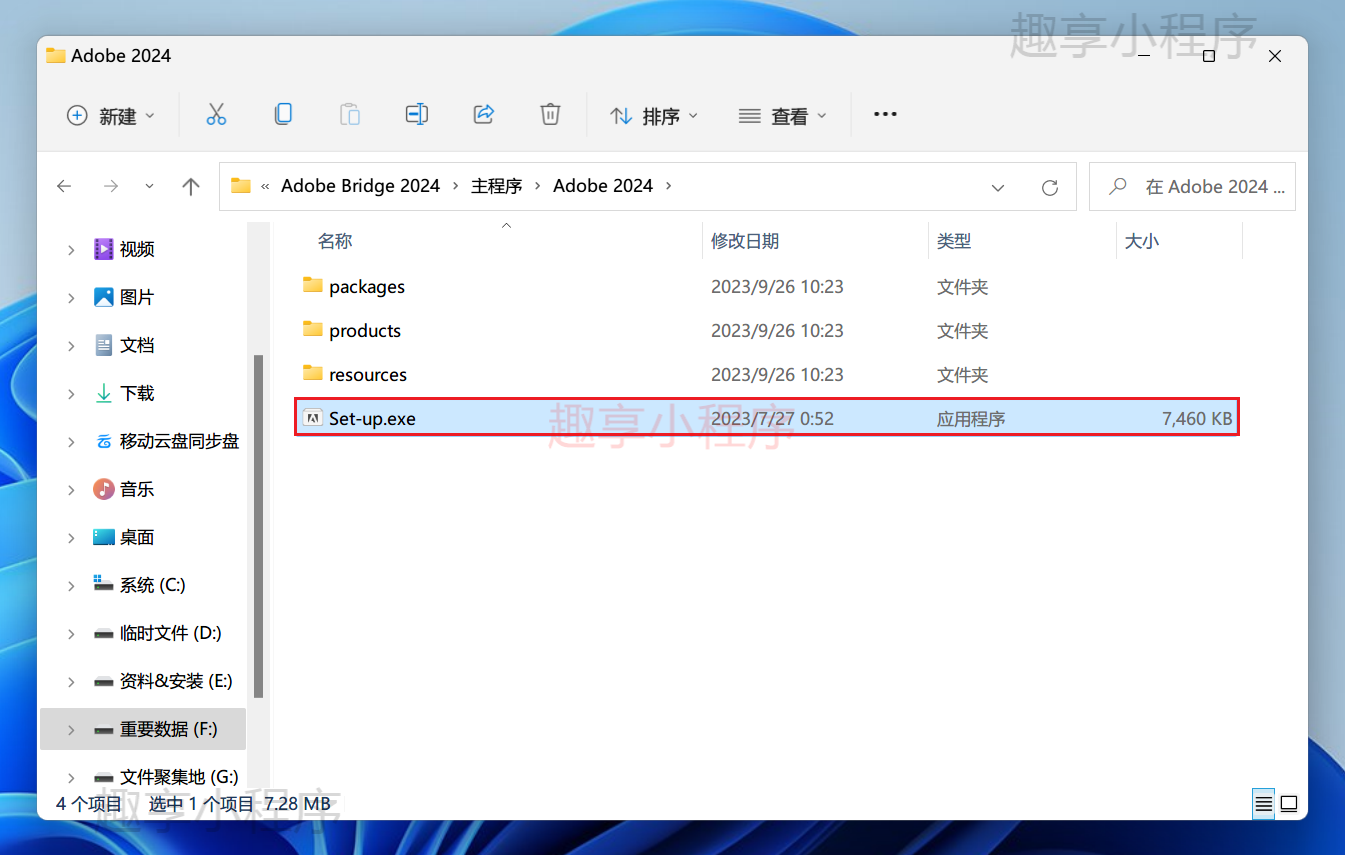Click the Delete trash can icon
This screenshot has width=1345, height=855.
[550, 115]
